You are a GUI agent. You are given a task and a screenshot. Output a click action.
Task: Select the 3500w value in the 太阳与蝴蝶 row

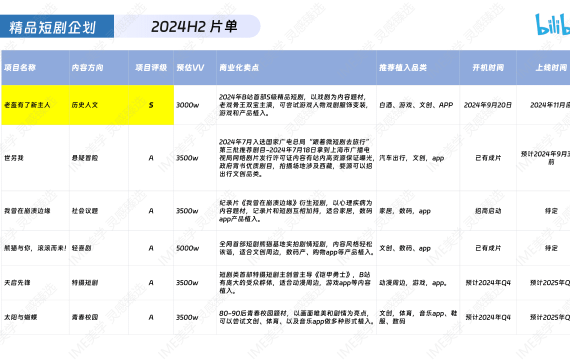pyautogui.click(x=188, y=317)
